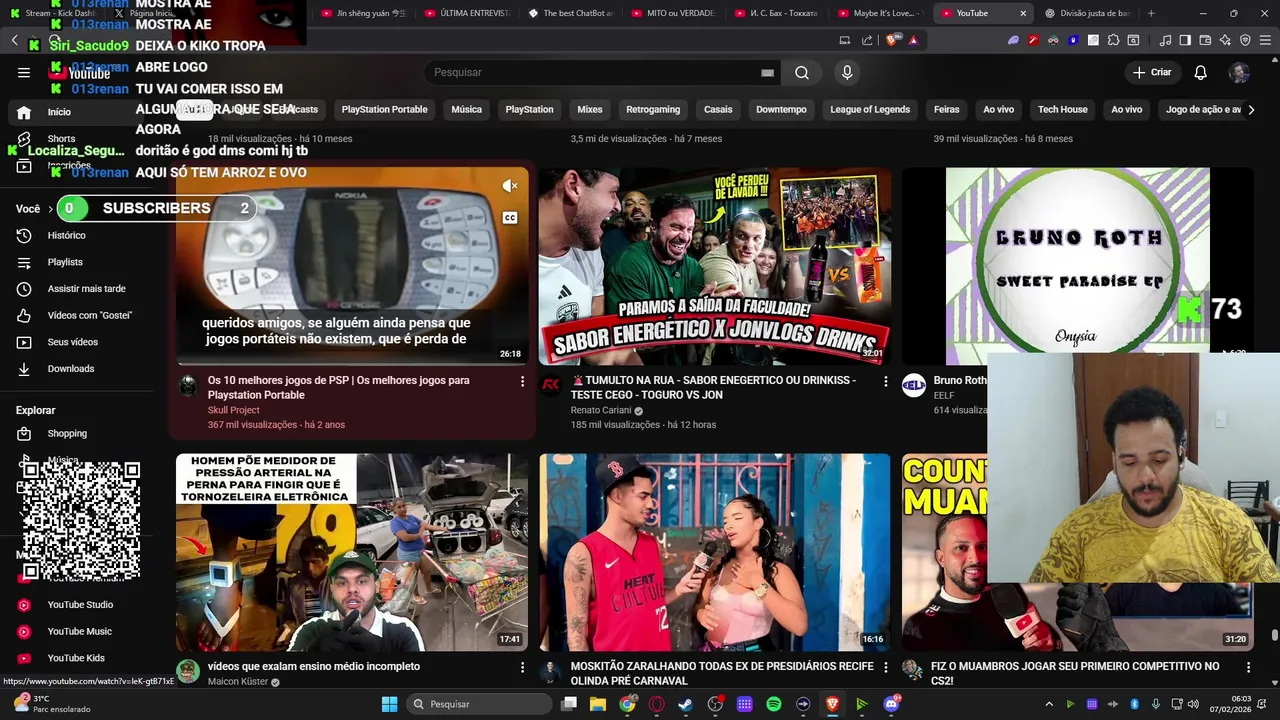Click the share page icon in address bar
The image size is (1280, 720).
867,40
